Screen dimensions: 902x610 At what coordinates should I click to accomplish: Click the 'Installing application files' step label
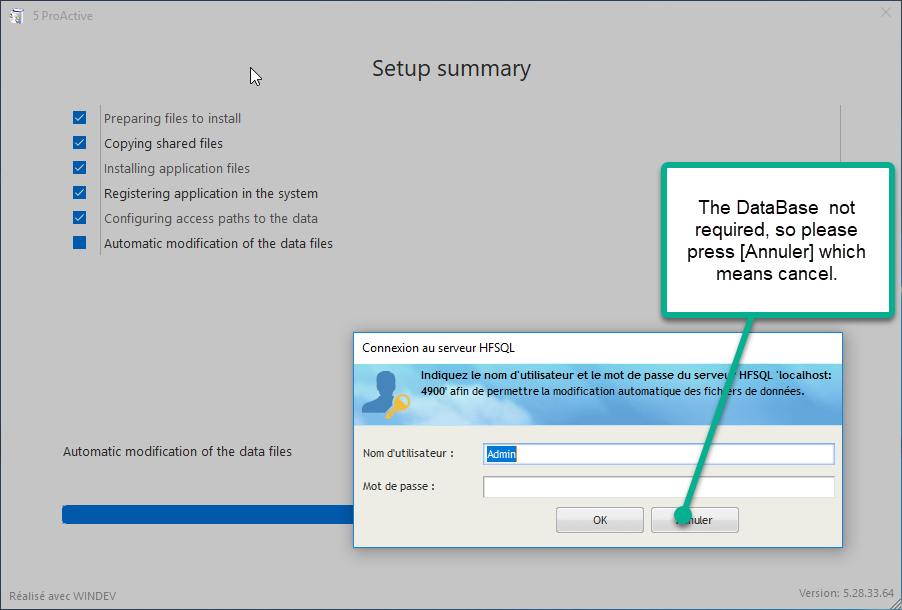(177, 169)
